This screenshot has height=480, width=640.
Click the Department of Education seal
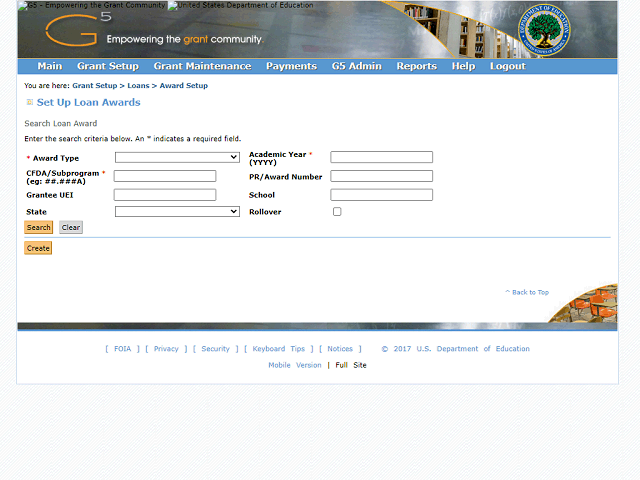[x=544, y=31]
